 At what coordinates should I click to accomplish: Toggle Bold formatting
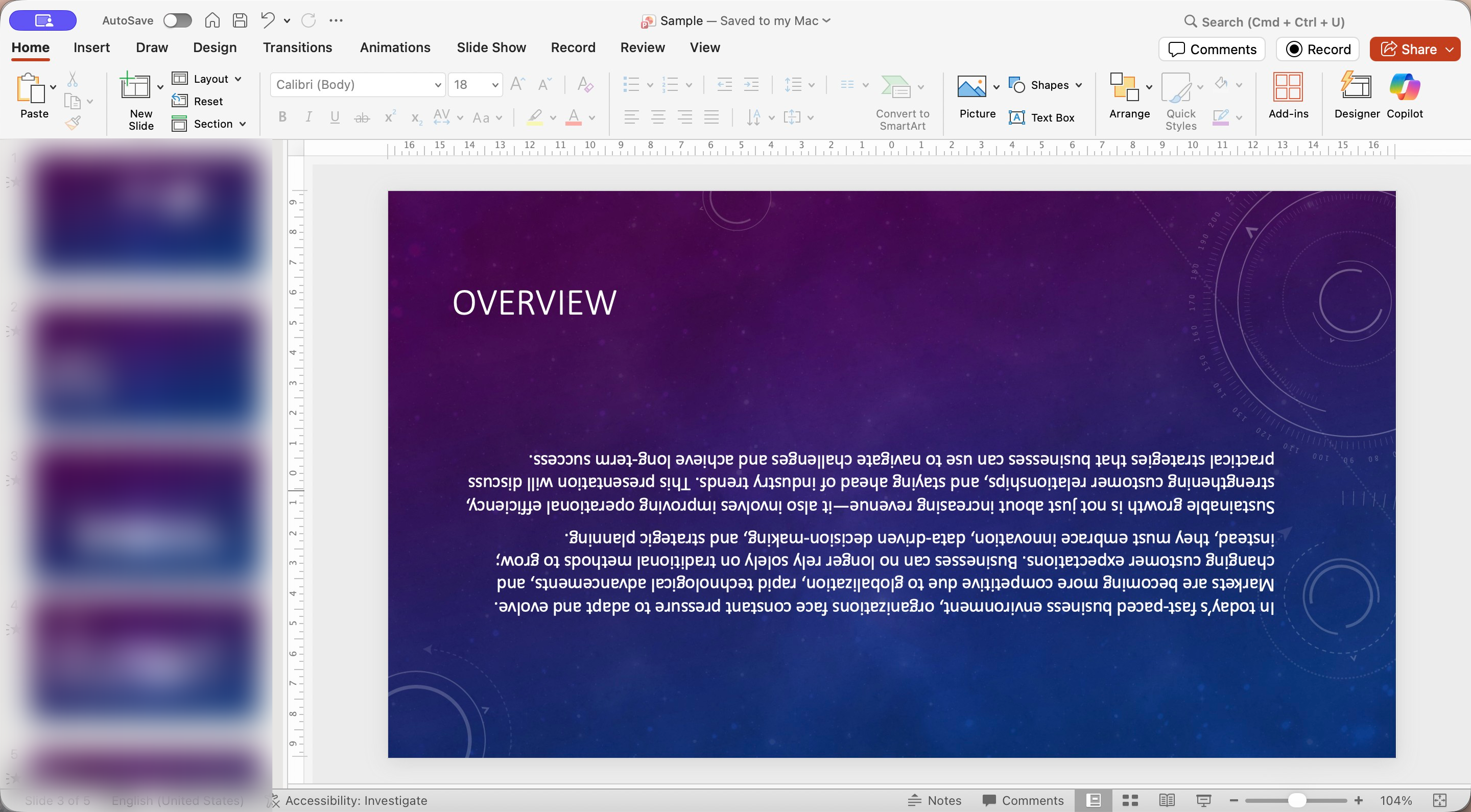(282, 117)
